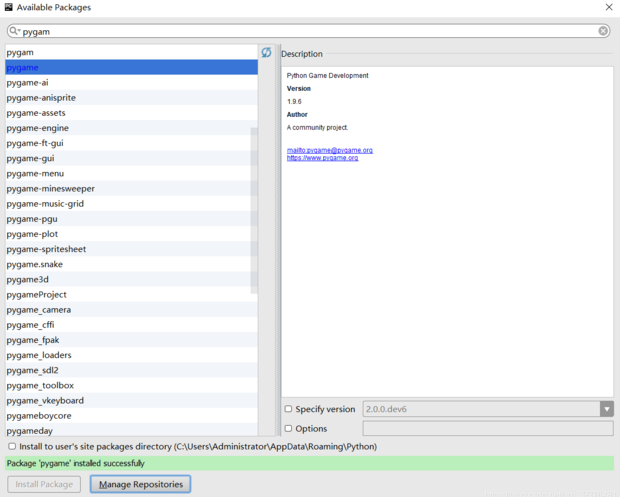Select pygame-minesweeper package
The height and width of the screenshot is (497, 620).
click(x=50, y=188)
